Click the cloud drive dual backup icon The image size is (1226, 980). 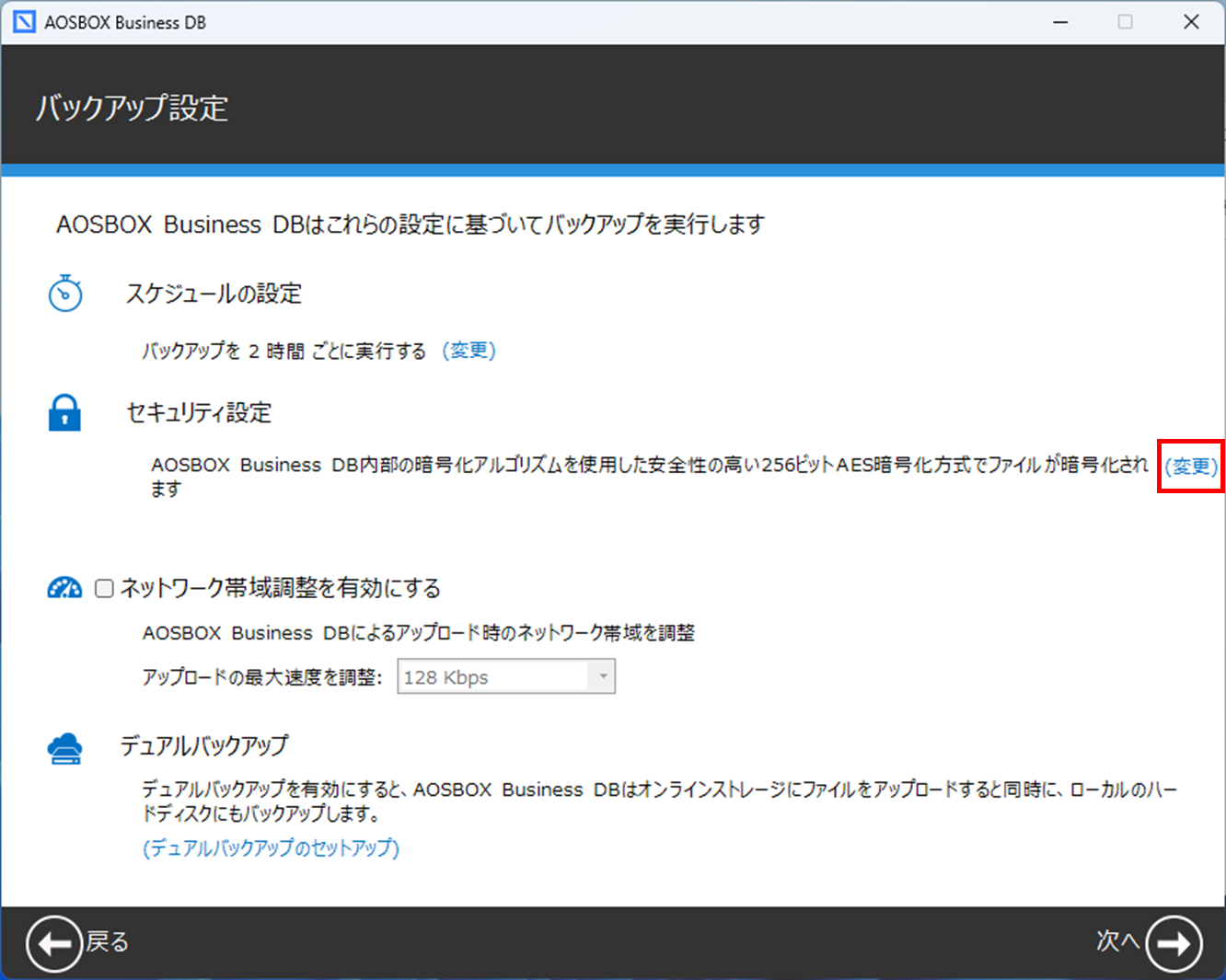coord(64,748)
